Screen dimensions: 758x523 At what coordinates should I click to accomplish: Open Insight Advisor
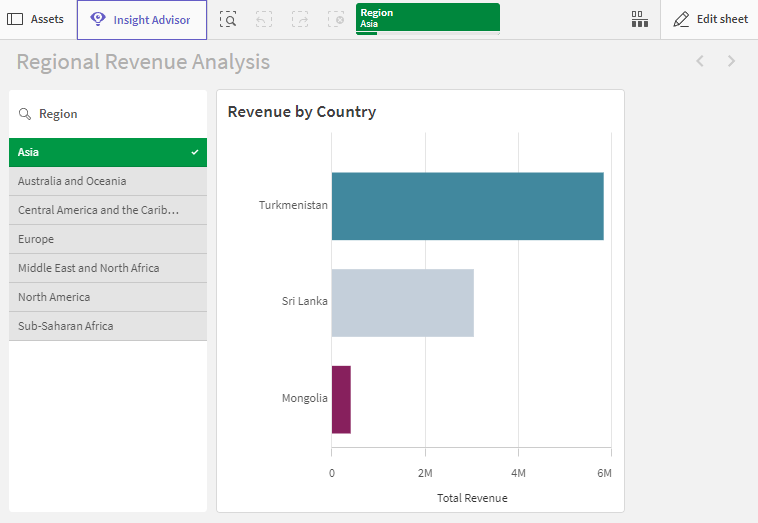(x=142, y=20)
